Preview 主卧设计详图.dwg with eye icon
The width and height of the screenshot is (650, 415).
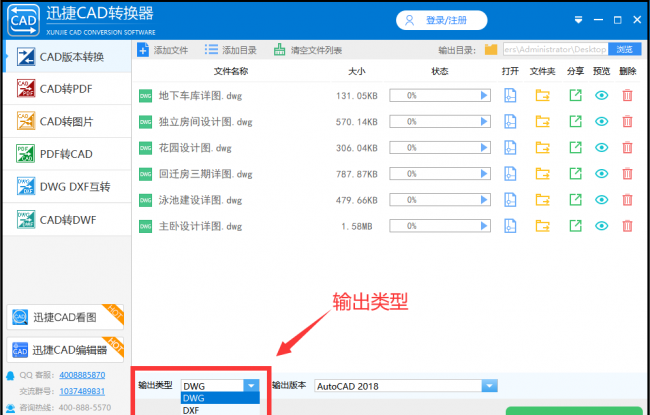[601, 226]
